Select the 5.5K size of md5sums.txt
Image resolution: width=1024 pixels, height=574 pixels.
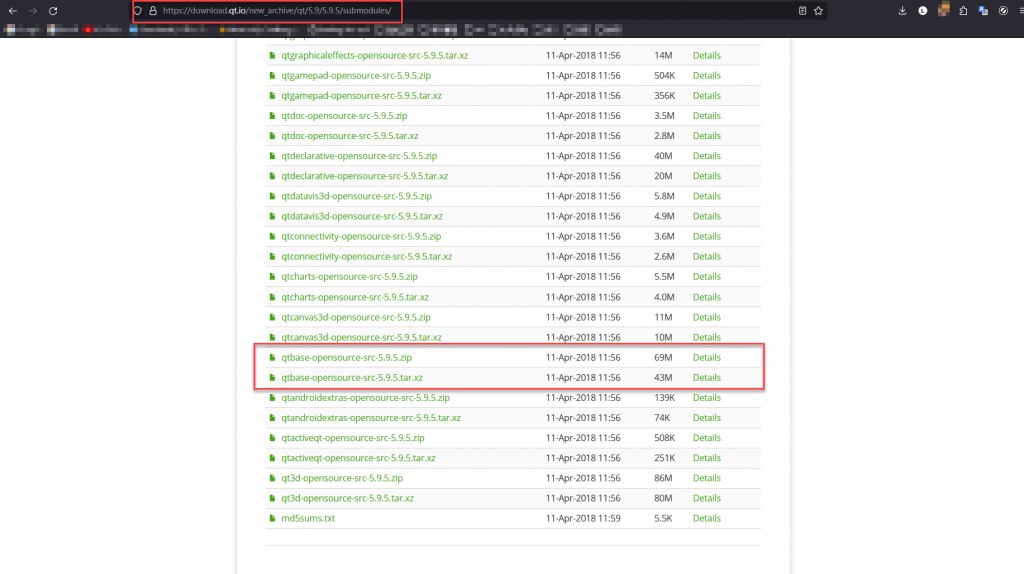coord(663,518)
